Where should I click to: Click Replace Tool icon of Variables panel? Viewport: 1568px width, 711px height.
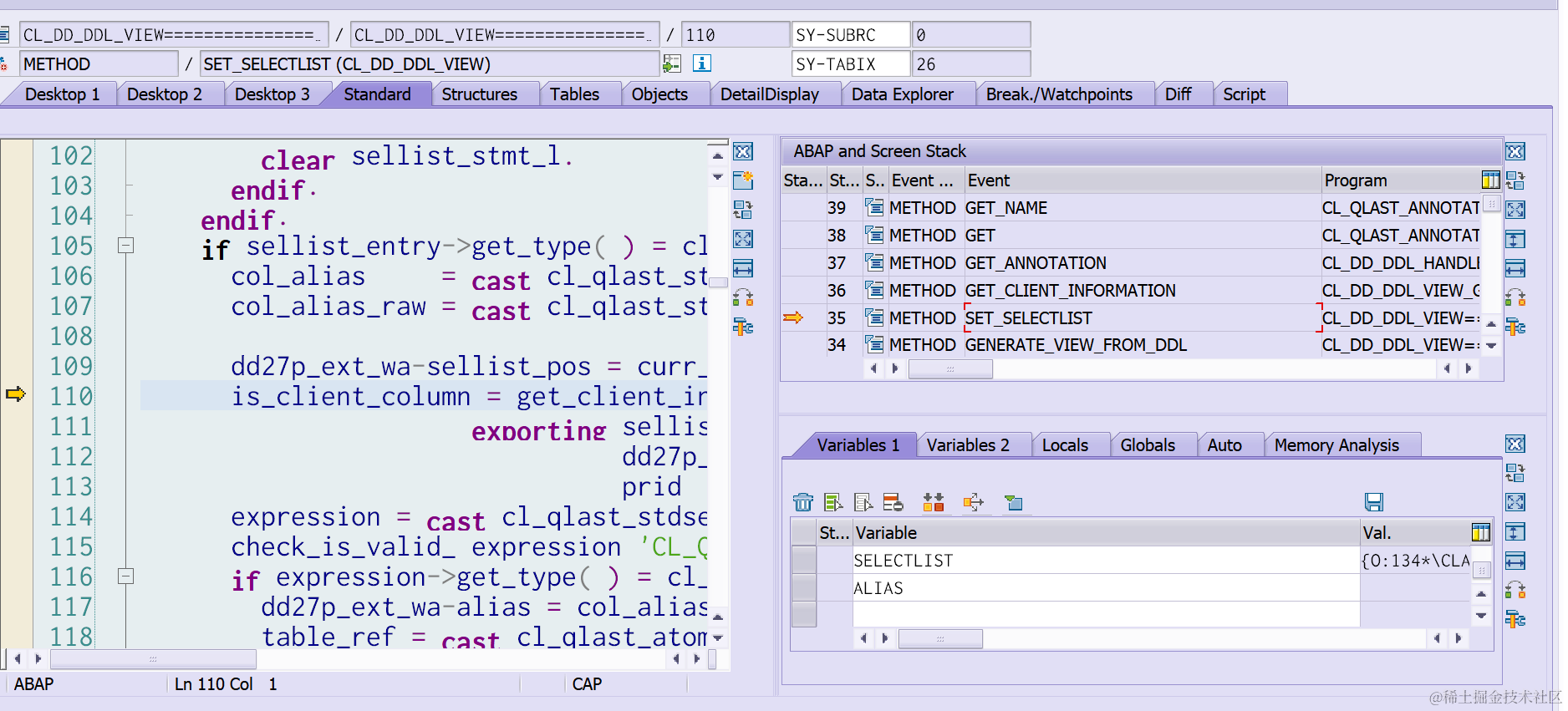tap(1515, 473)
